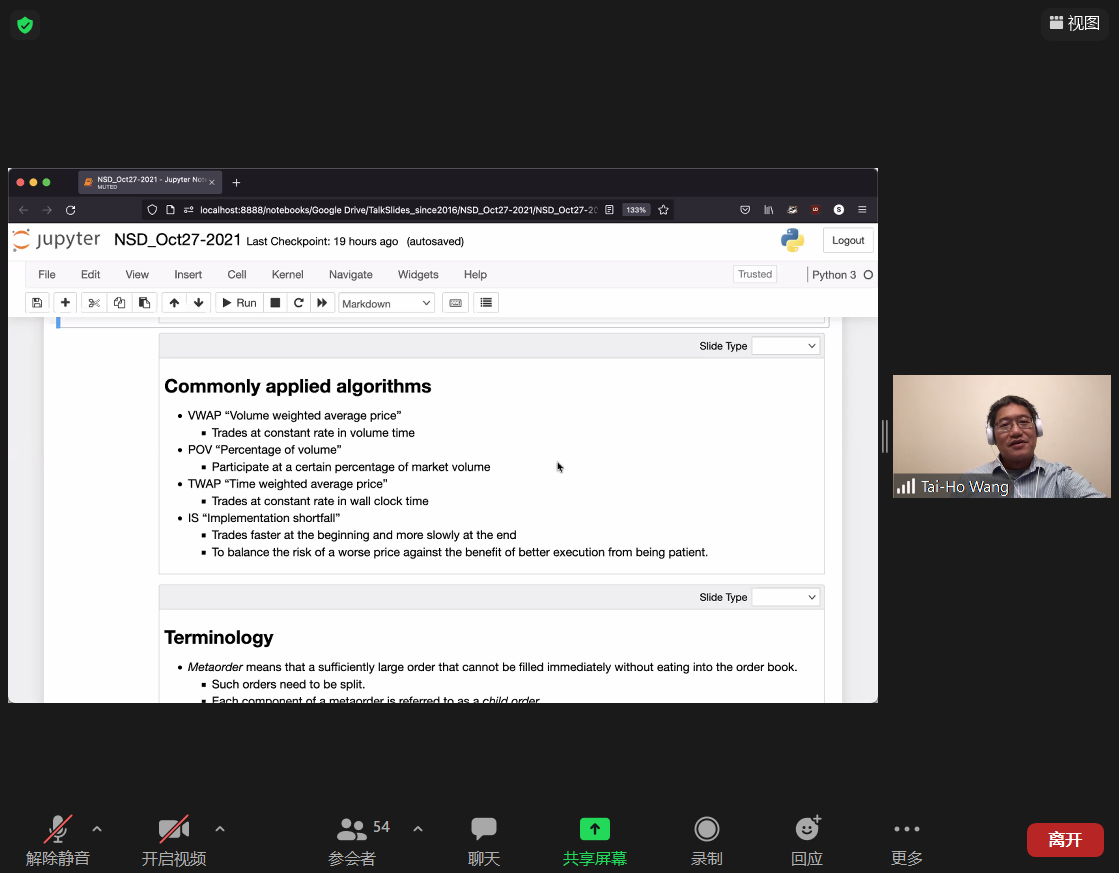
Task: Toggle the Trusted notebook indicator
Action: tap(755, 274)
